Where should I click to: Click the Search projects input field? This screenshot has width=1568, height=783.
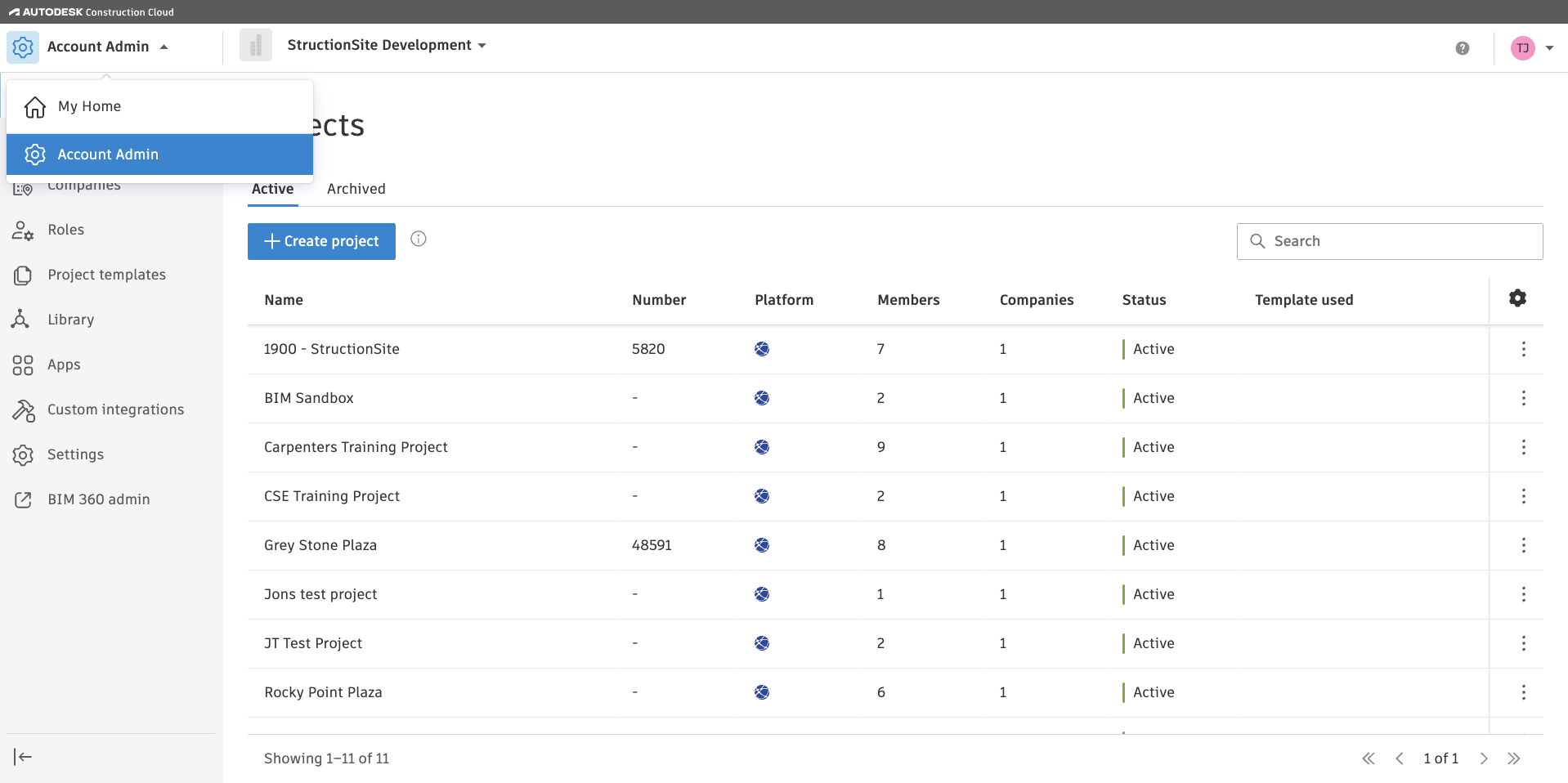tap(1390, 241)
